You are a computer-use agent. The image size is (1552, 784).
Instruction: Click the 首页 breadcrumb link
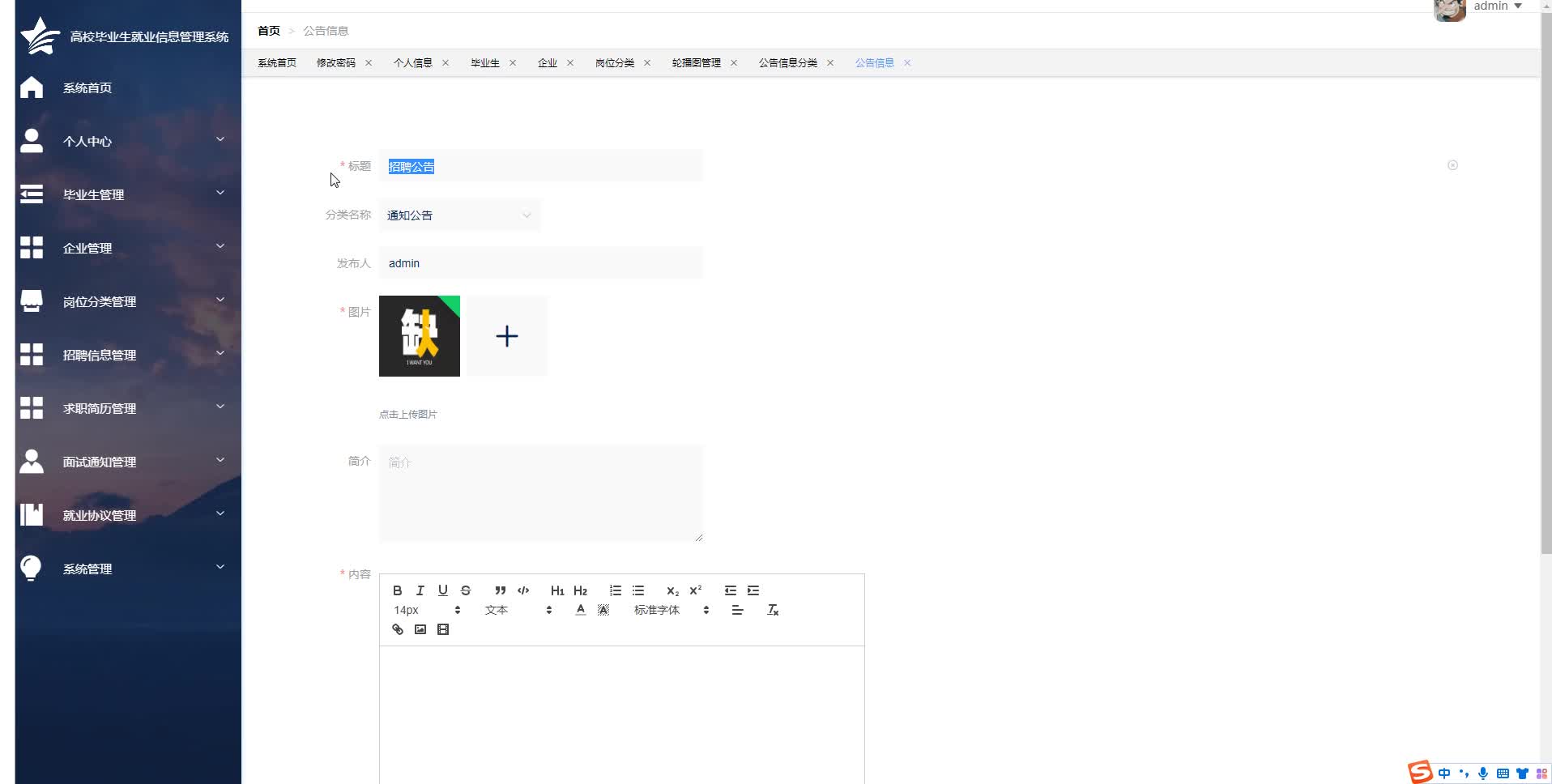[x=269, y=31]
